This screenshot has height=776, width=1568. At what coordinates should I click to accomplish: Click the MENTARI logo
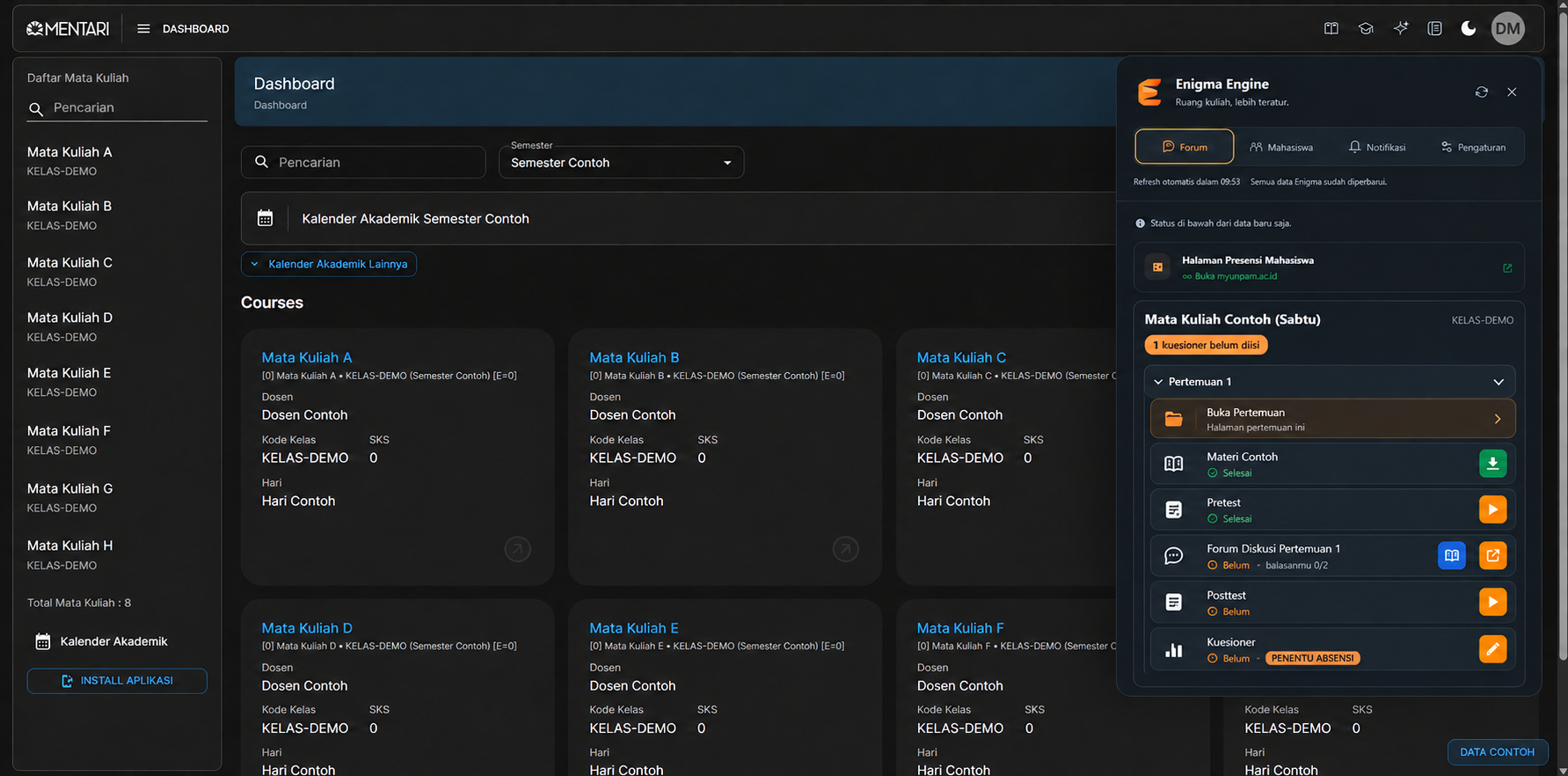tap(68, 29)
